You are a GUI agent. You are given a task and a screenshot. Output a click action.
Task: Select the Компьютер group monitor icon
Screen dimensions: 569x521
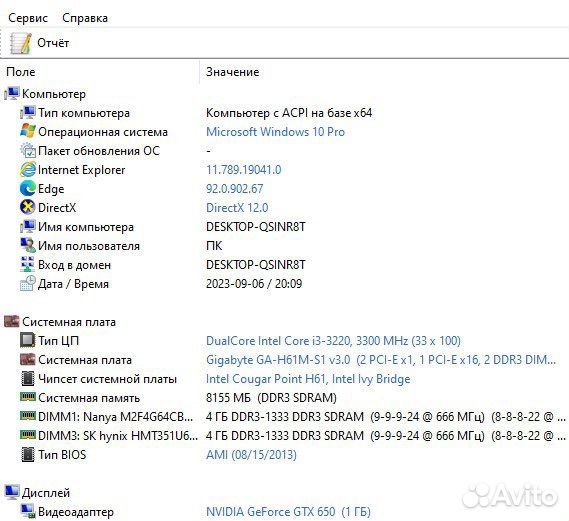click(x=12, y=94)
